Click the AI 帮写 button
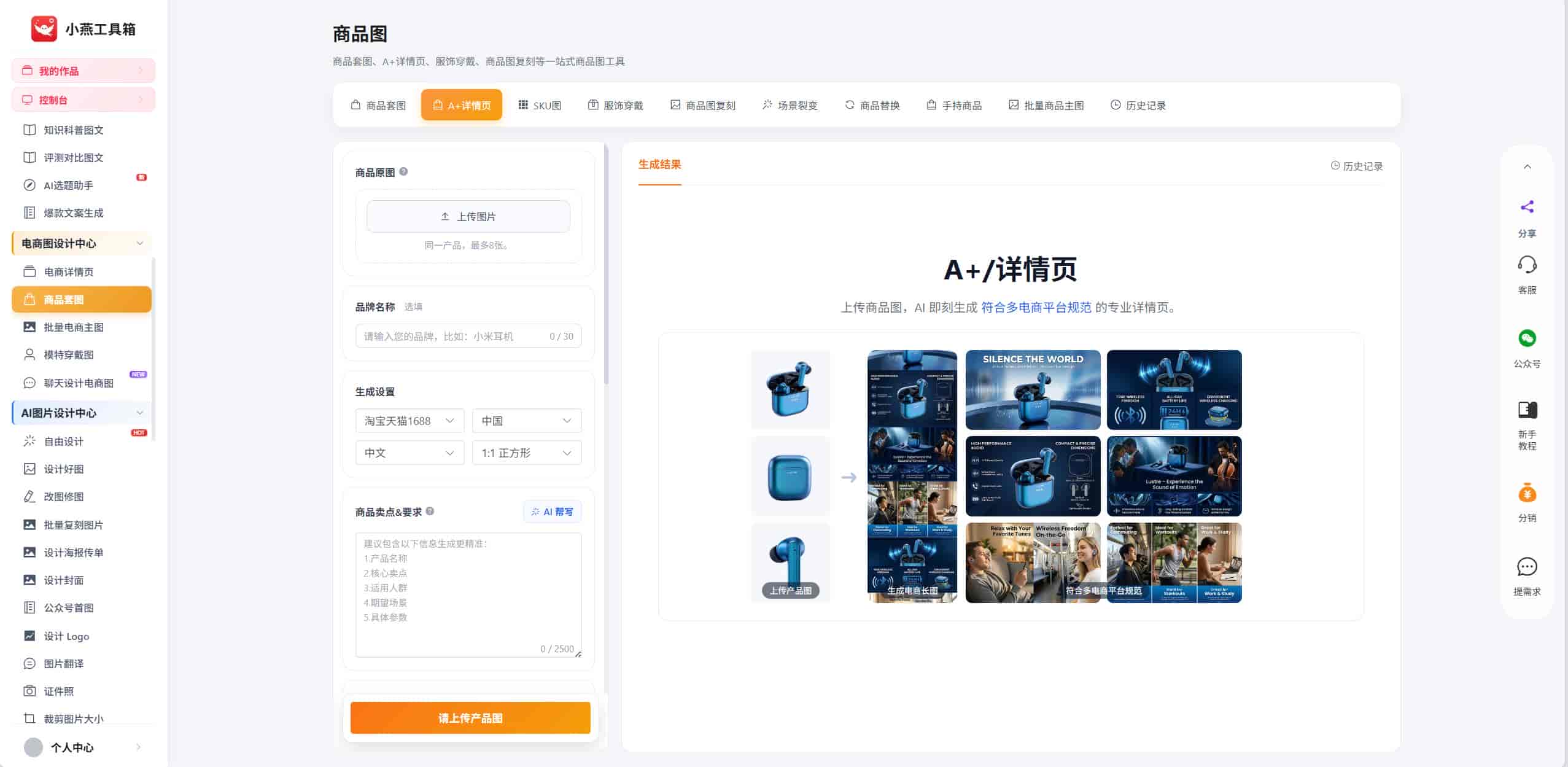The image size is (1568, 767). click(x=552, y=512)
